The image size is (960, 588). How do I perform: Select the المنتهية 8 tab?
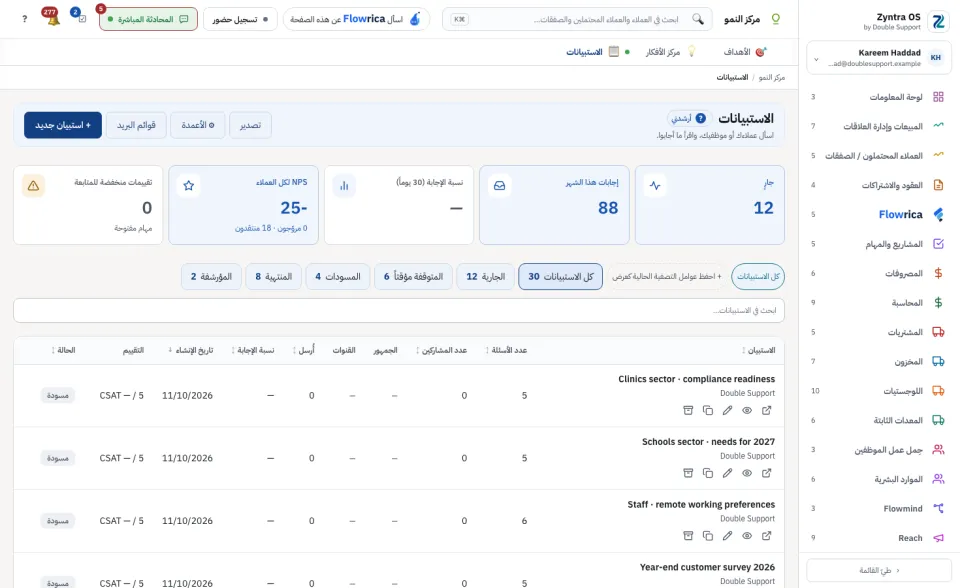tap(274, 277)
